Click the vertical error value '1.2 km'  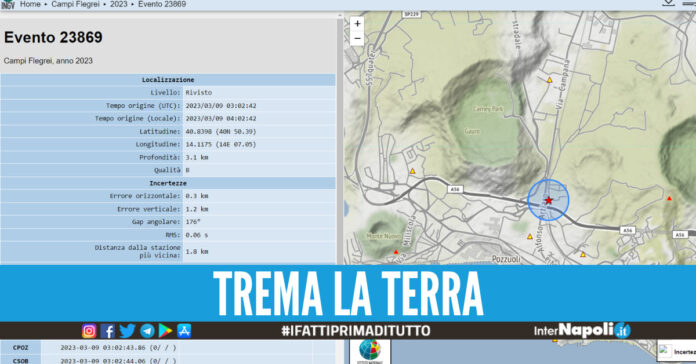(x=197, y=209)
